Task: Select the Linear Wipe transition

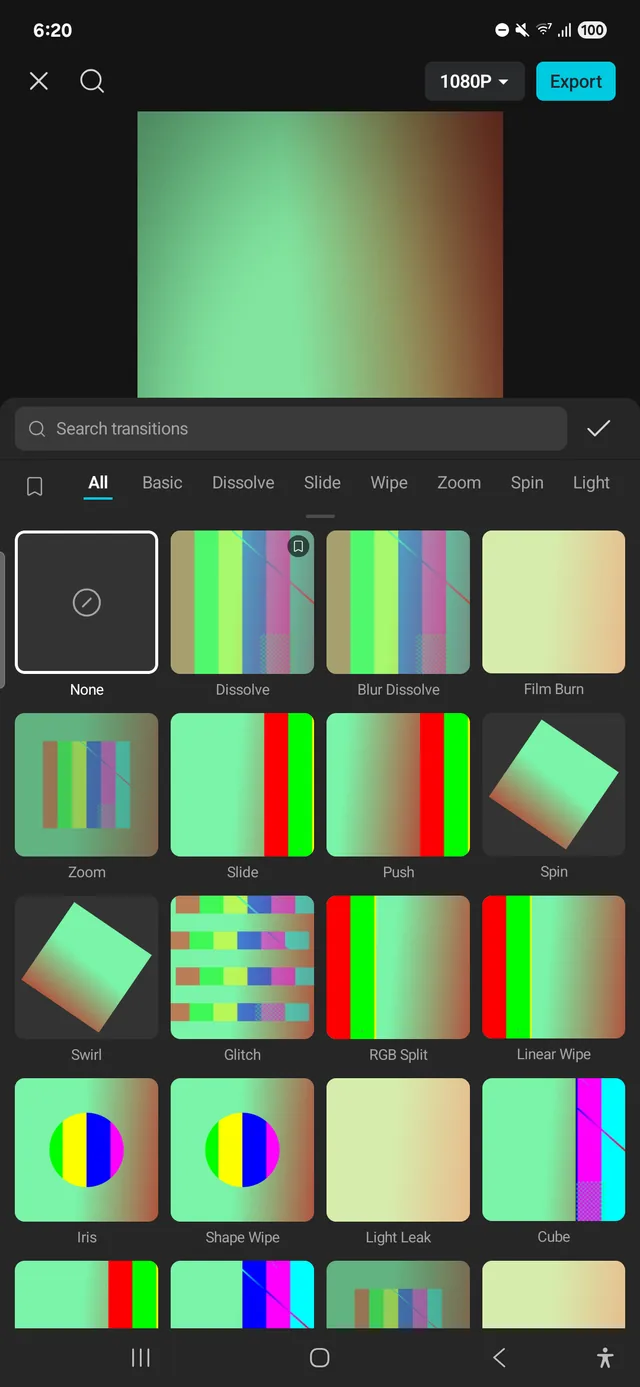Action: 554,967
